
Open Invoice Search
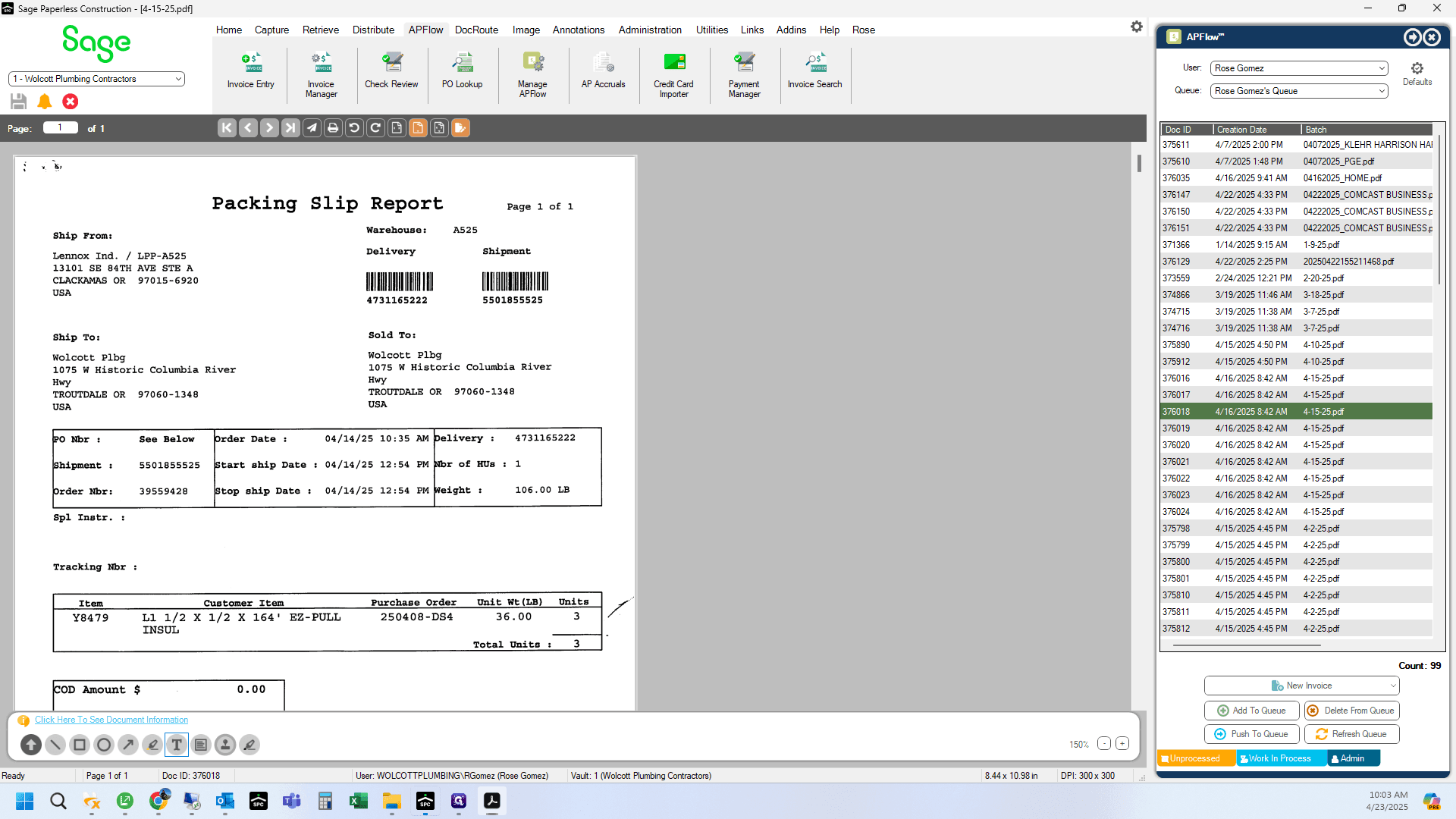tap(815, 71)
